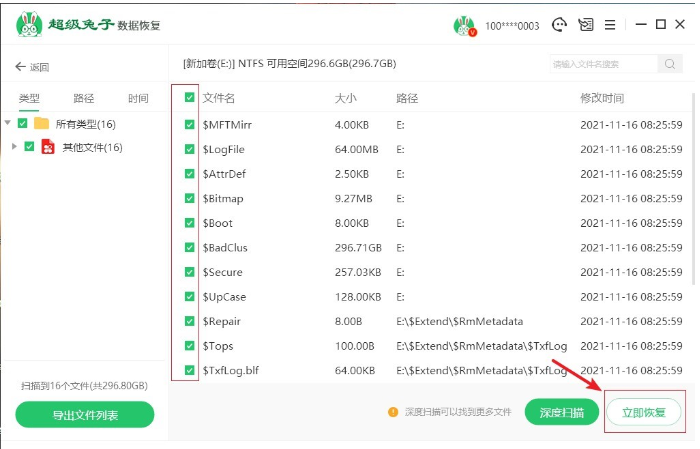Click the 立即恢复 button
700x449 pixels.
pyautogui.click(x=645, y=412)
